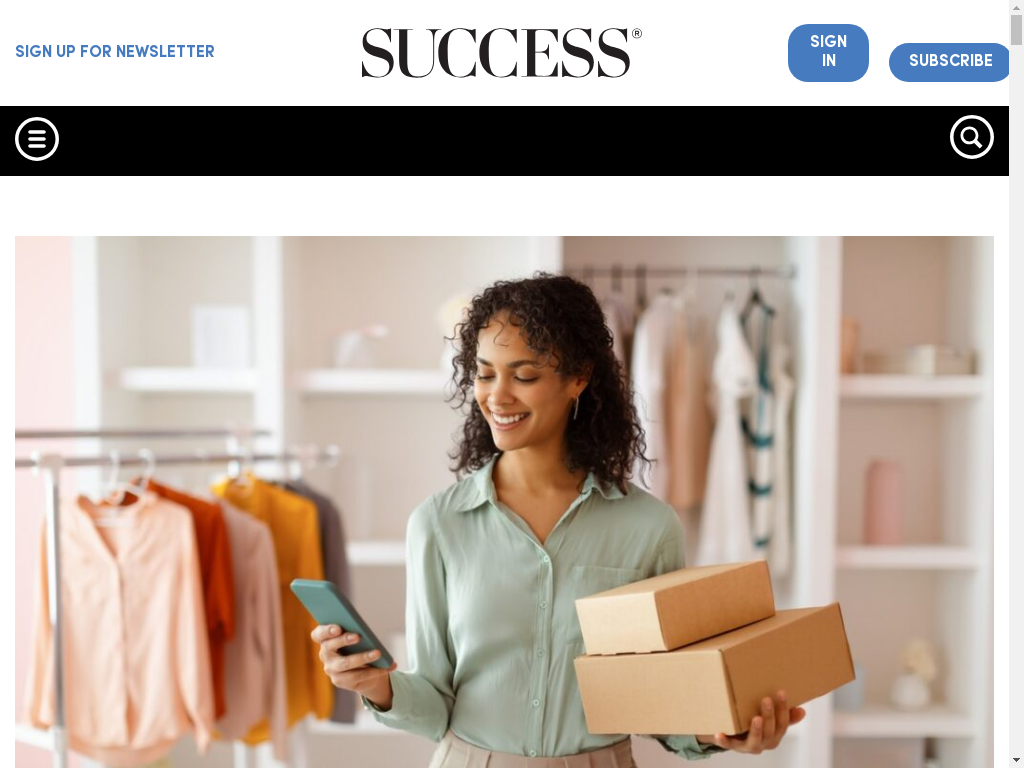Viewport: 1024px width, 768px height.
Task: Click the vertical scrollbar thumb
Action: [1016, 29]
